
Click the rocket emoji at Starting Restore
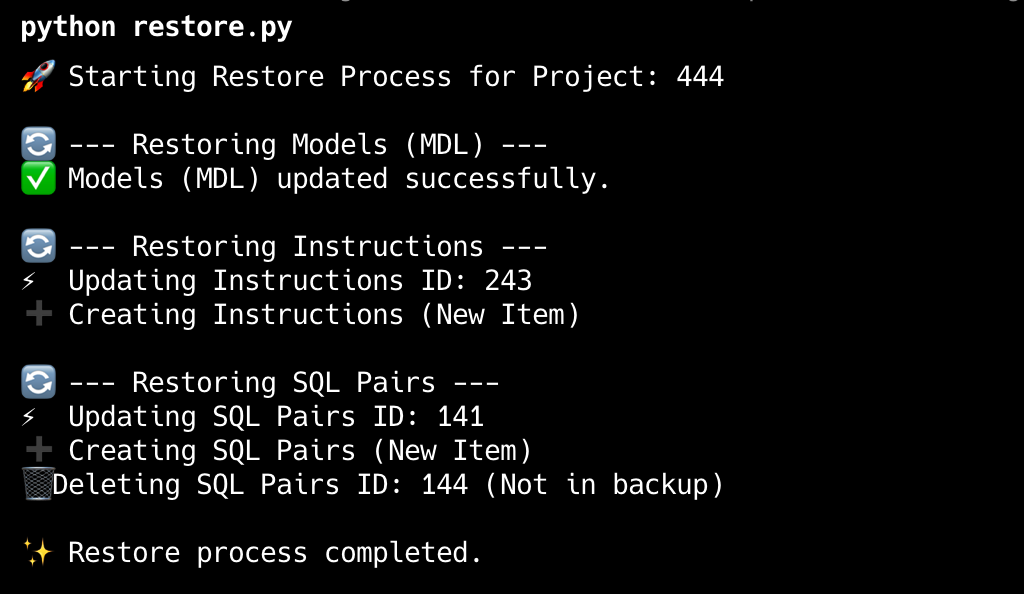coord(37,77)
